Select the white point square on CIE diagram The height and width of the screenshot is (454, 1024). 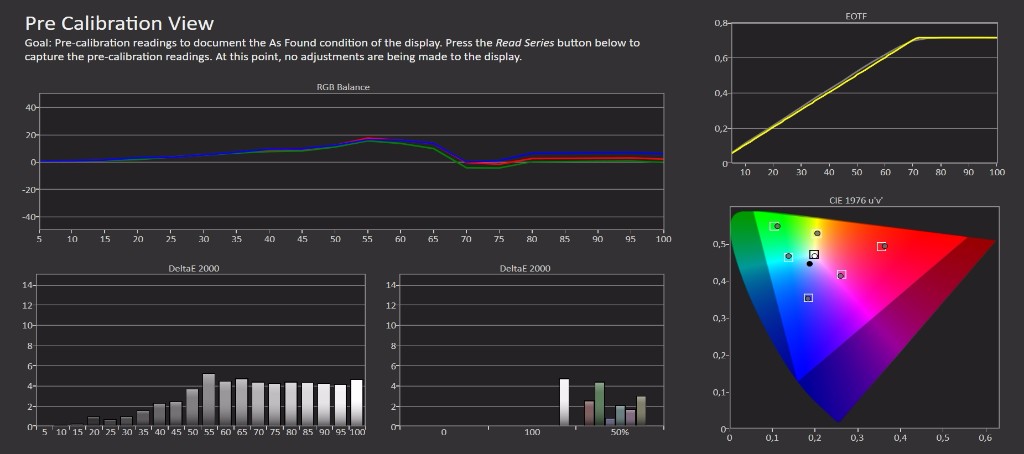[x=814, y=255]
